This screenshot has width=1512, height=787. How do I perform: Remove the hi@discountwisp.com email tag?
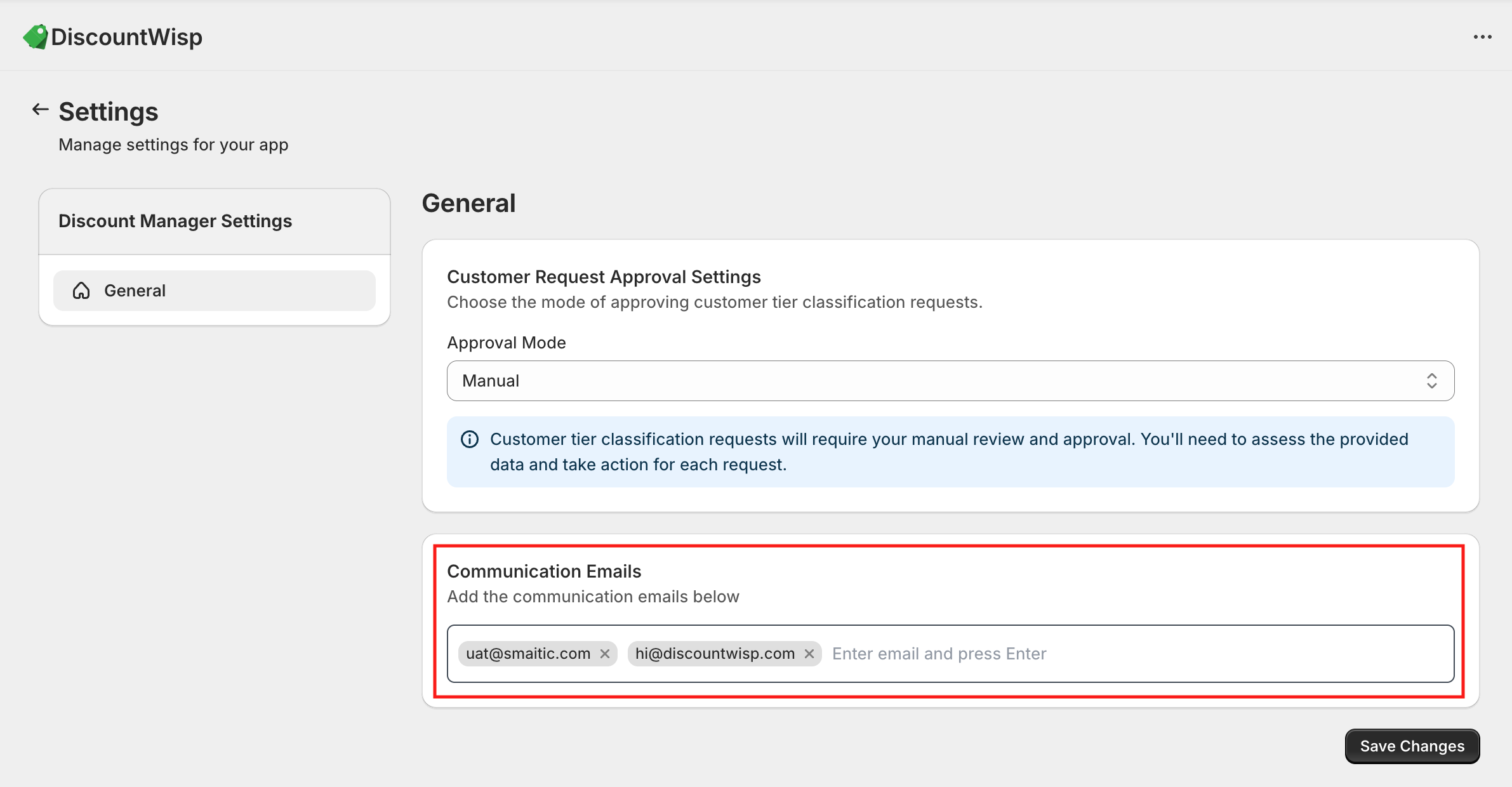click(x=809, y=654)
